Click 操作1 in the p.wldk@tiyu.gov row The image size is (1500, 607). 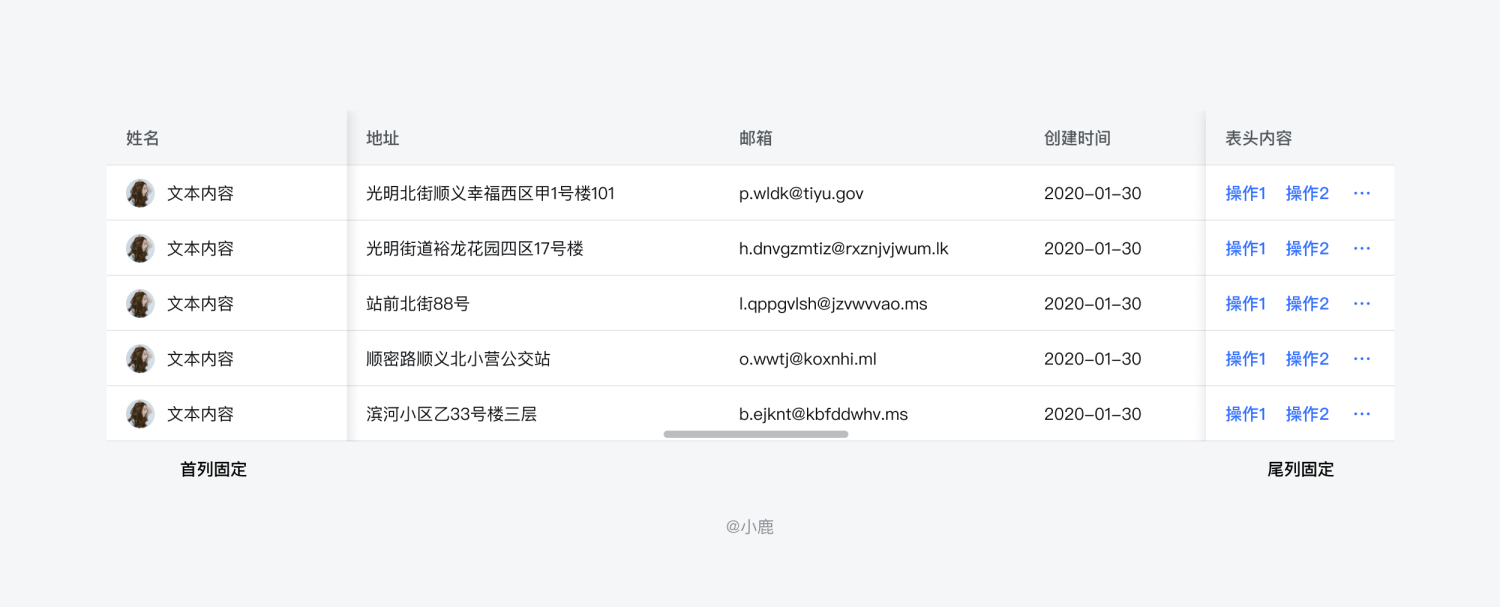coord(1246,193)
